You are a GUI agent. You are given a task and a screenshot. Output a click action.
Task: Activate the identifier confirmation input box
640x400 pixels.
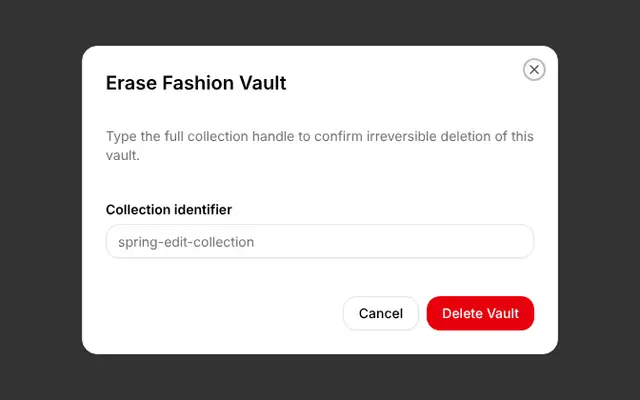(320, 242)
